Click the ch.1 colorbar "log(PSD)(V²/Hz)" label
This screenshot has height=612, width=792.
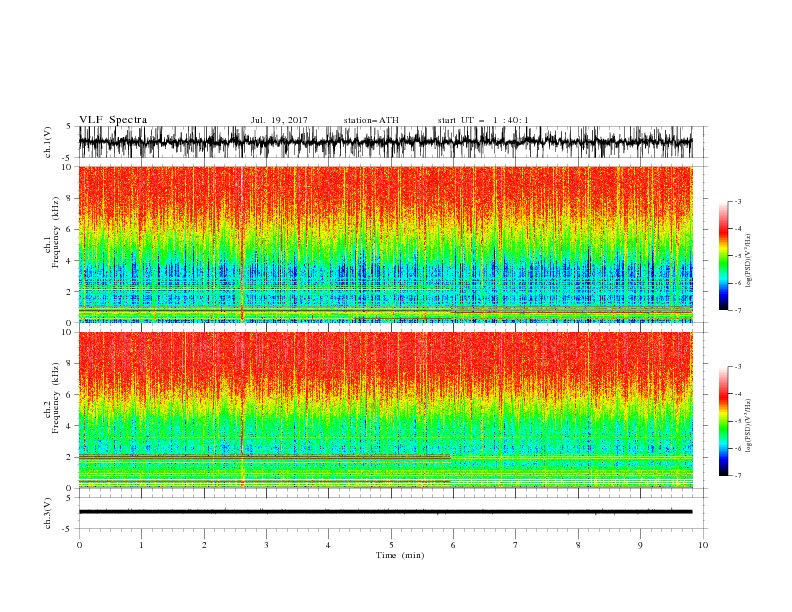pos(749,261)
